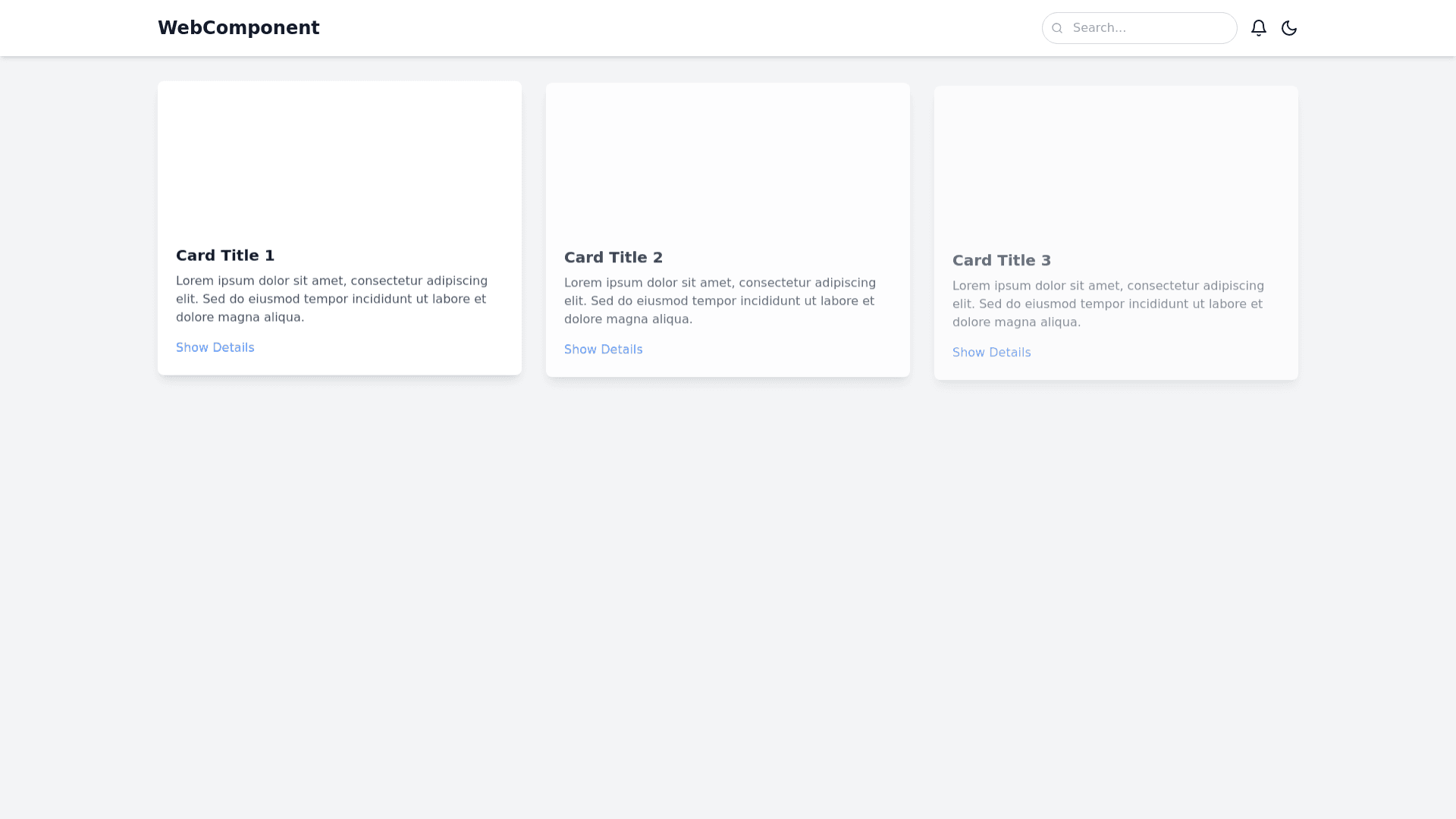Click the image area of Card 2
1456x819 pixels.
tap(728, 158)
